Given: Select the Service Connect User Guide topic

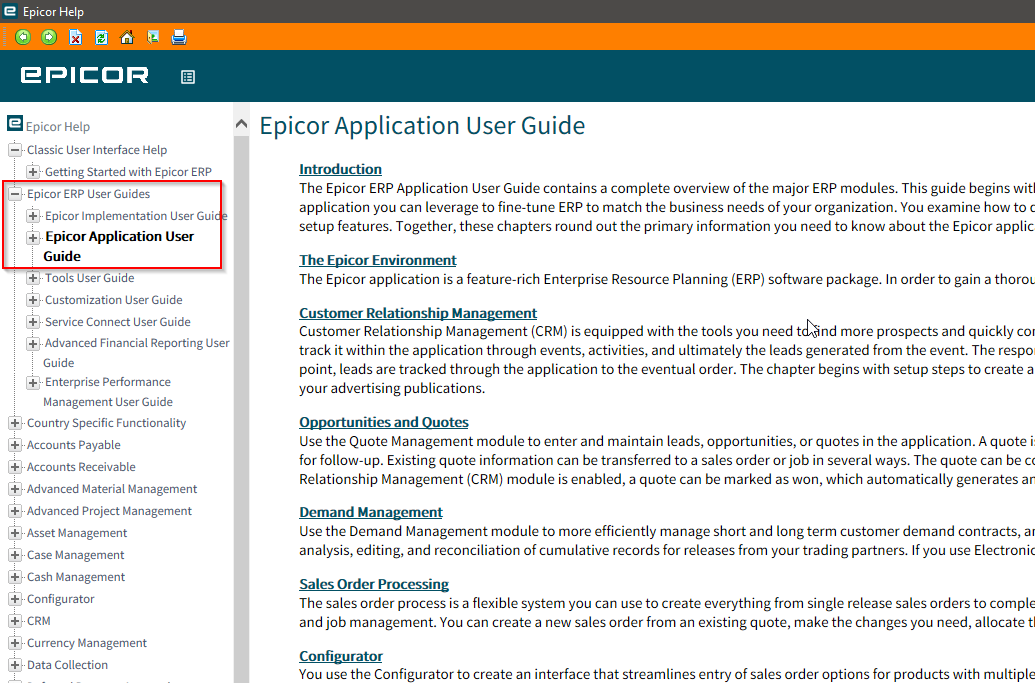Looking at the screenshot, I should click(x=117, y=322).
